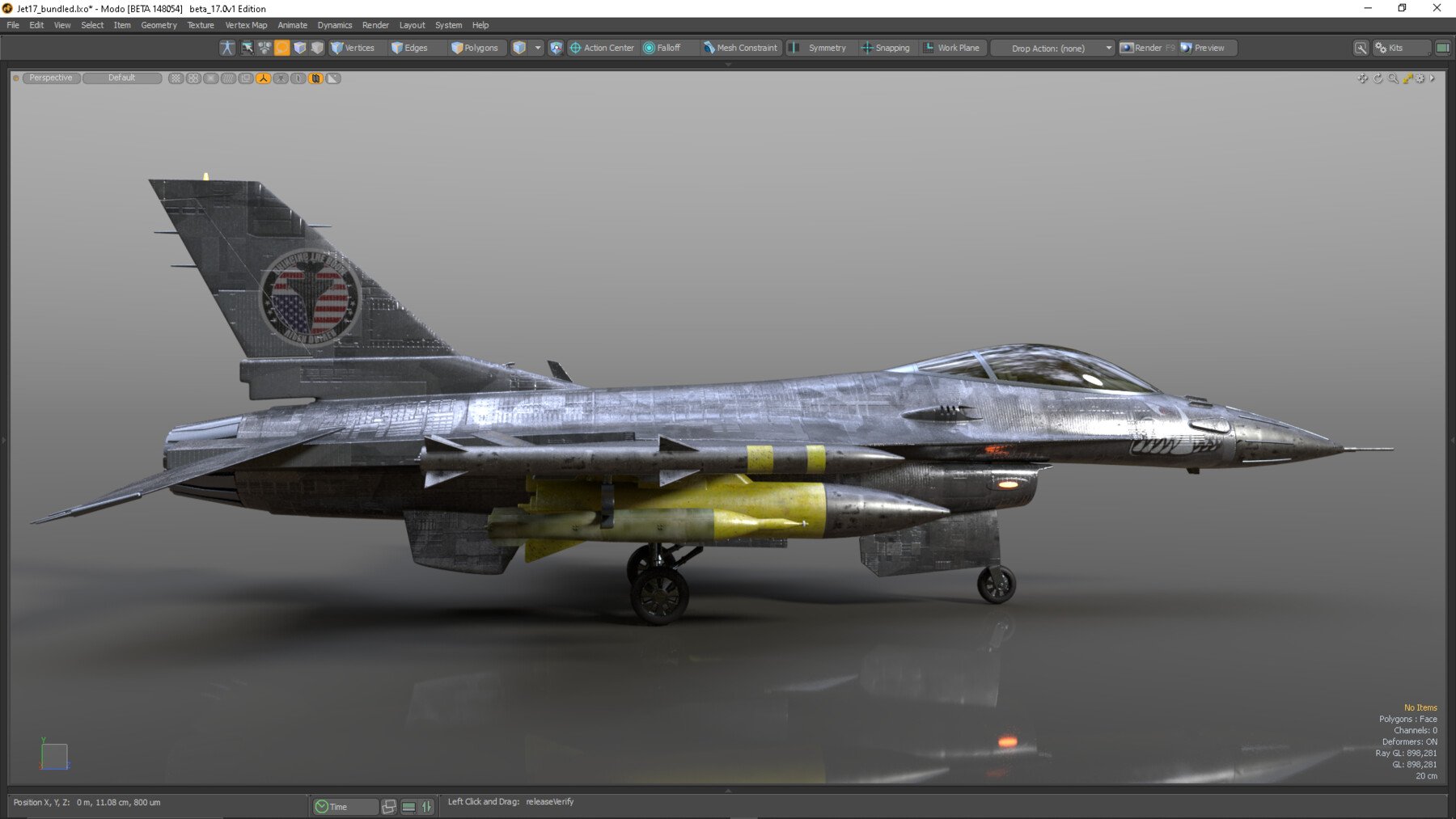Toggle the orange book-shaped viewport icon
This screenshot has width=1456, height=819.
coord(316,78)
